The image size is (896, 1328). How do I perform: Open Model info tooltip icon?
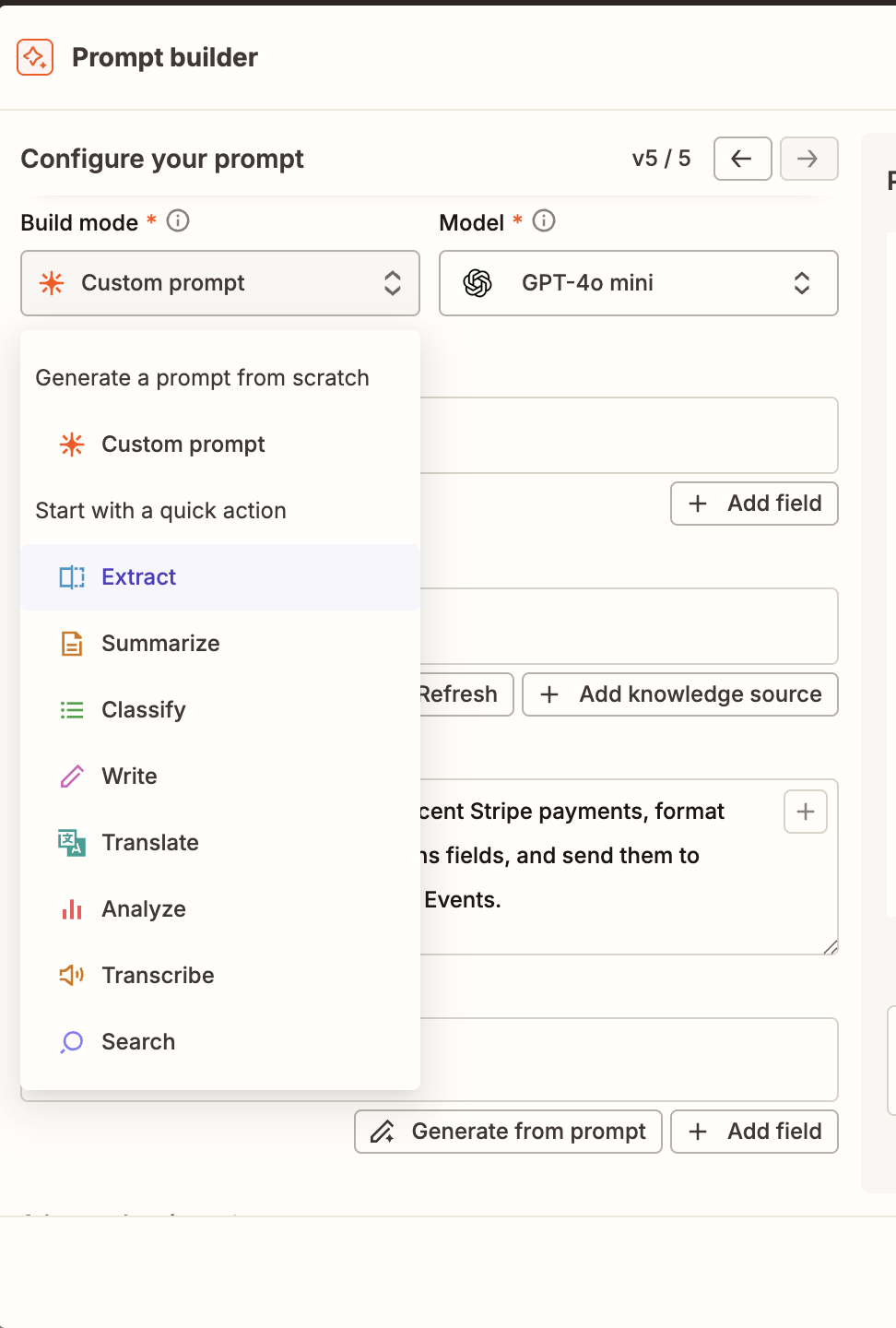(x=544, y=221)
